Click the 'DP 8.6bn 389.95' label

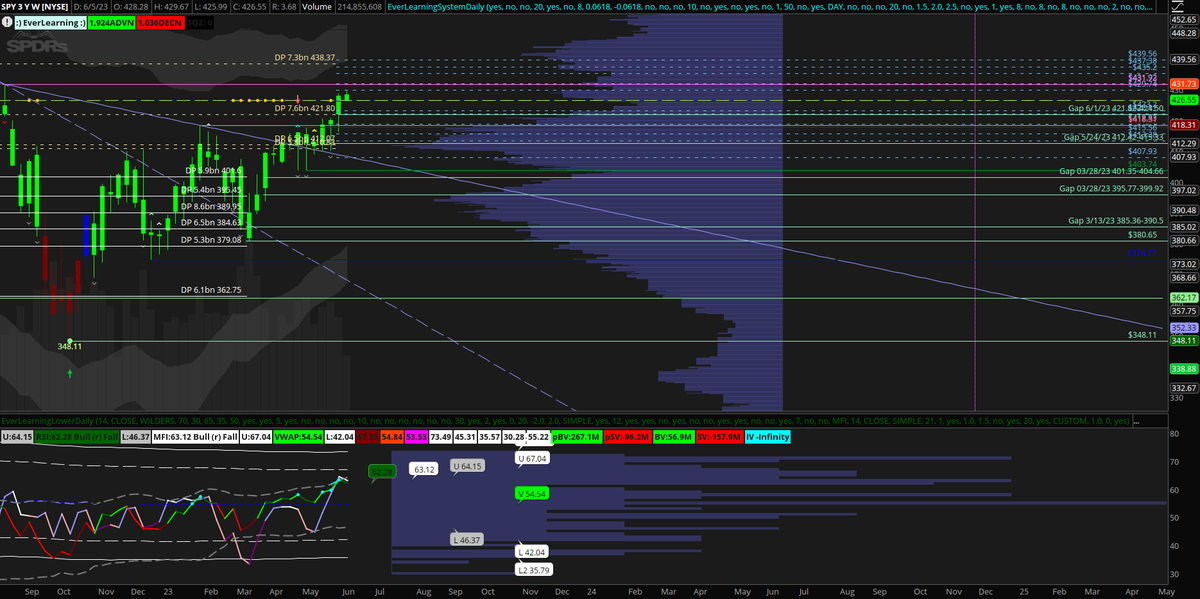(211, 206)
